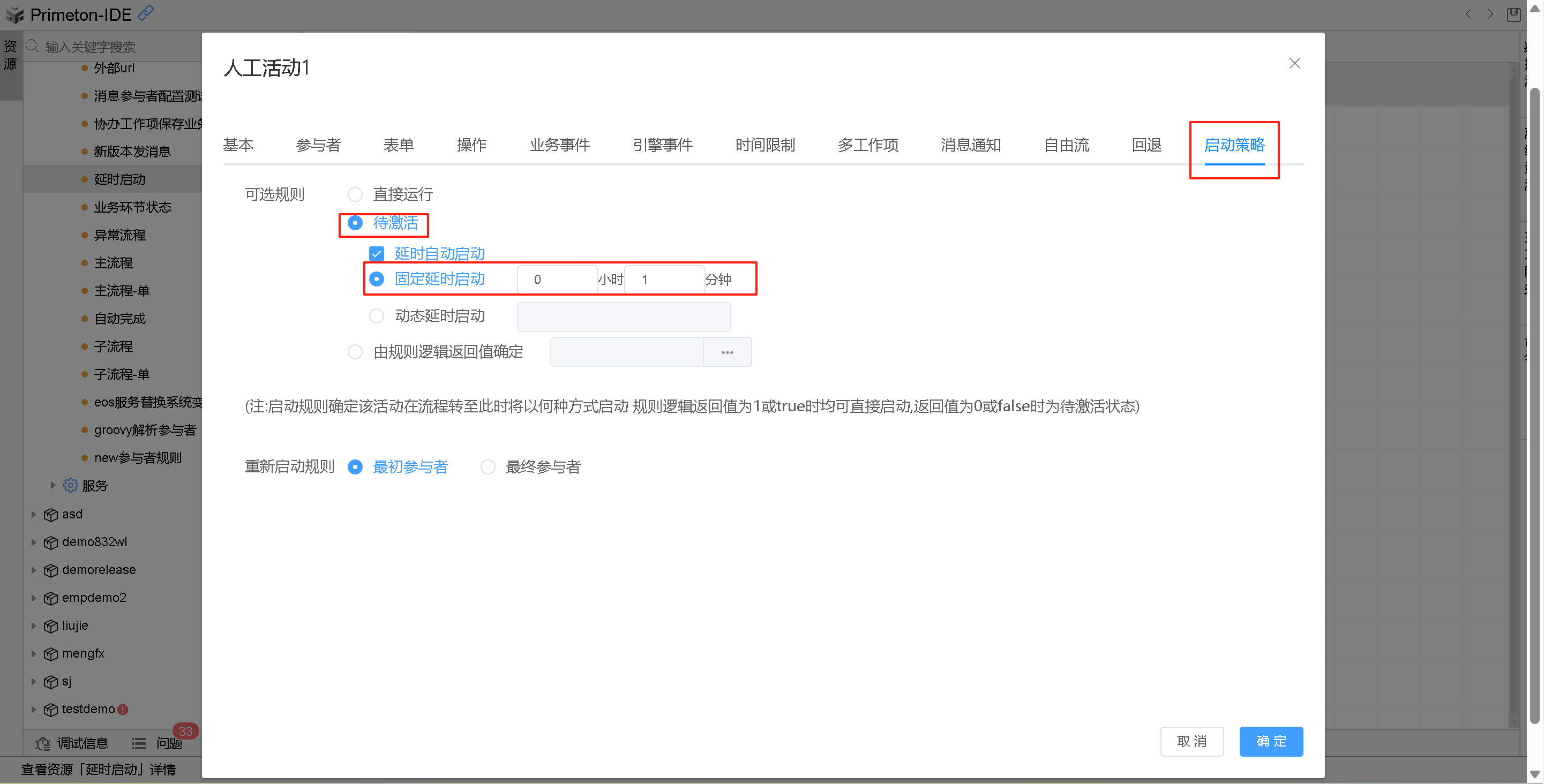Viewport: 1544px width, 784px height.
Task: Select the 直接运行 radio option
Action: point(355,194)
